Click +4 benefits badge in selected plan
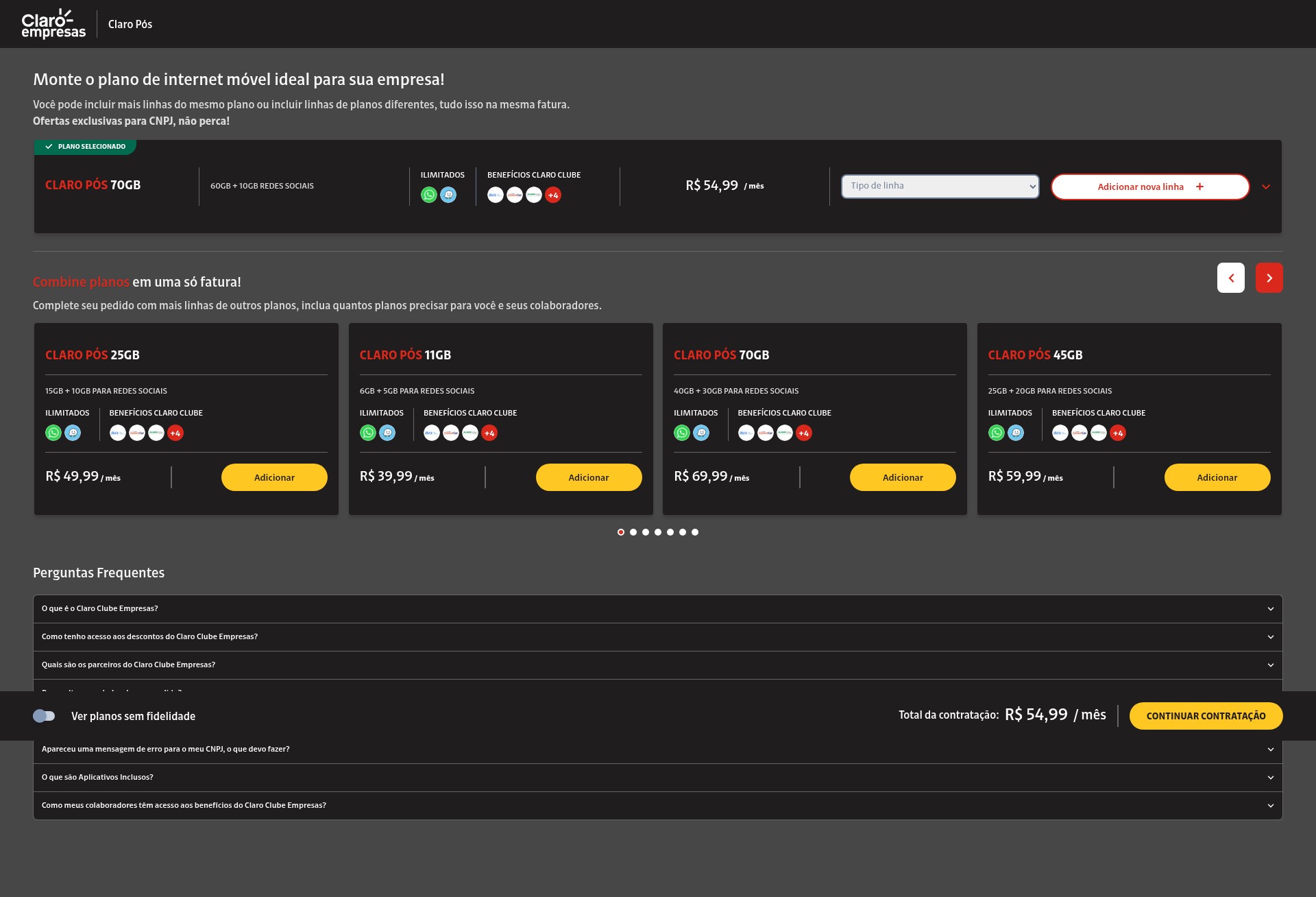This screenshot has height=897, width=1316. click(x=553, y=195)
